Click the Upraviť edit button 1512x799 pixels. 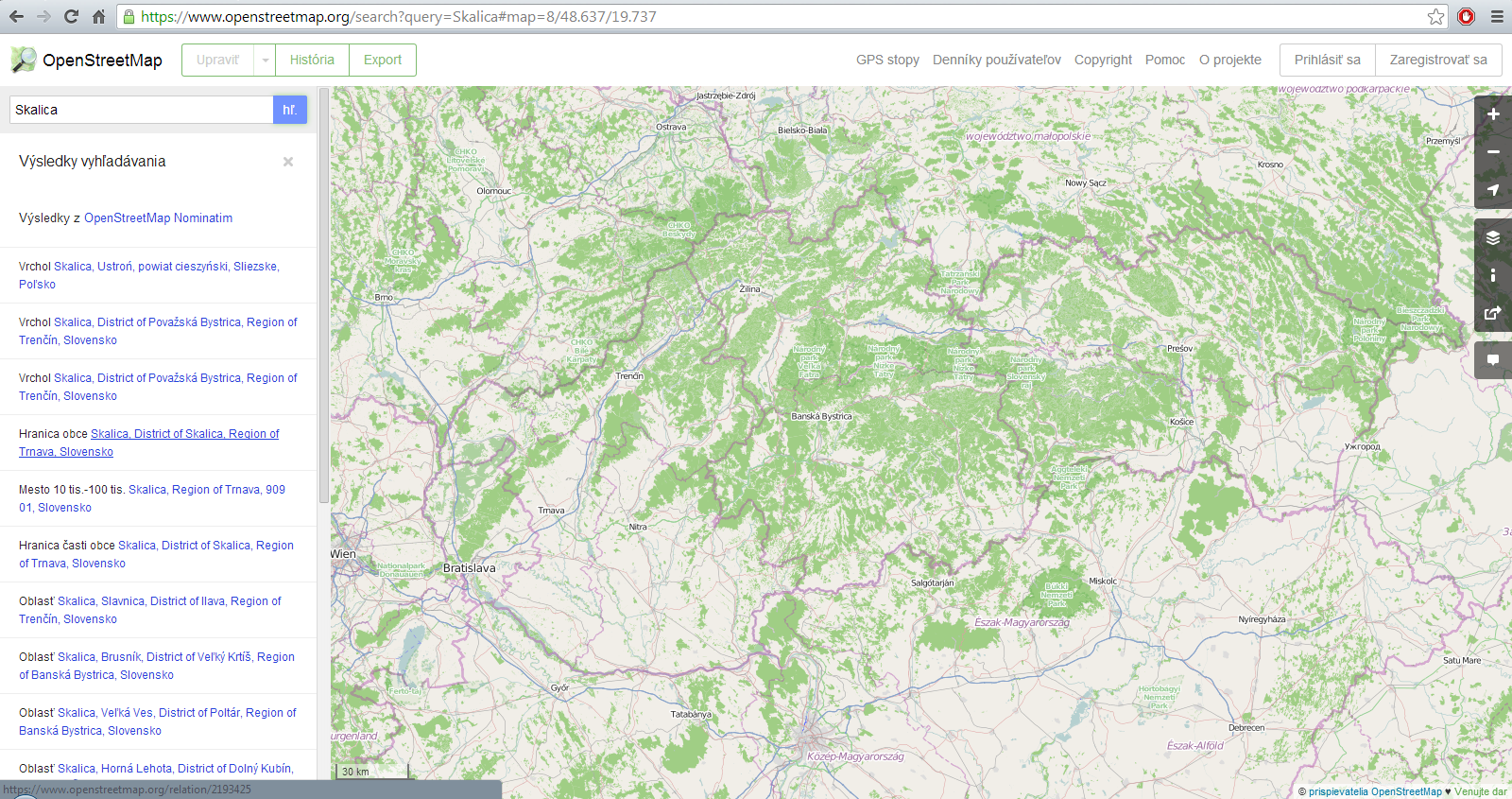click(218, 60)
